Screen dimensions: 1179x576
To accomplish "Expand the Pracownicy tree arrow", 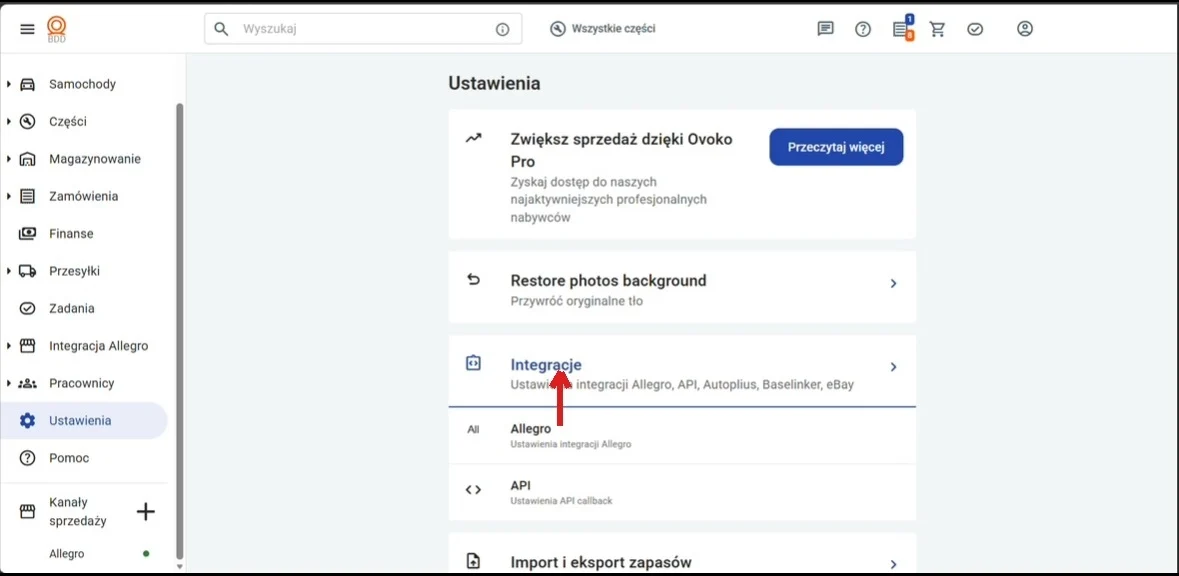I will pos(8,383).
